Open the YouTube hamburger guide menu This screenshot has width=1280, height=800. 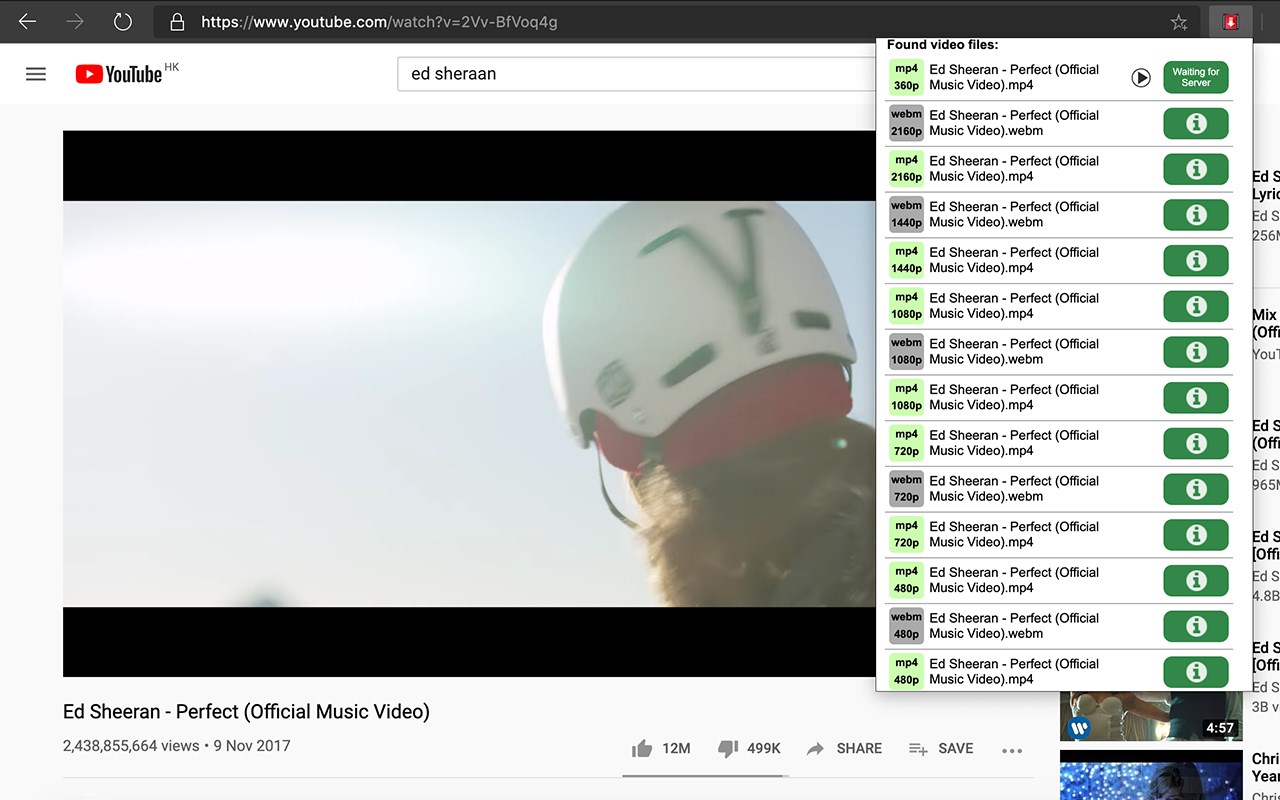pos(36,74)
